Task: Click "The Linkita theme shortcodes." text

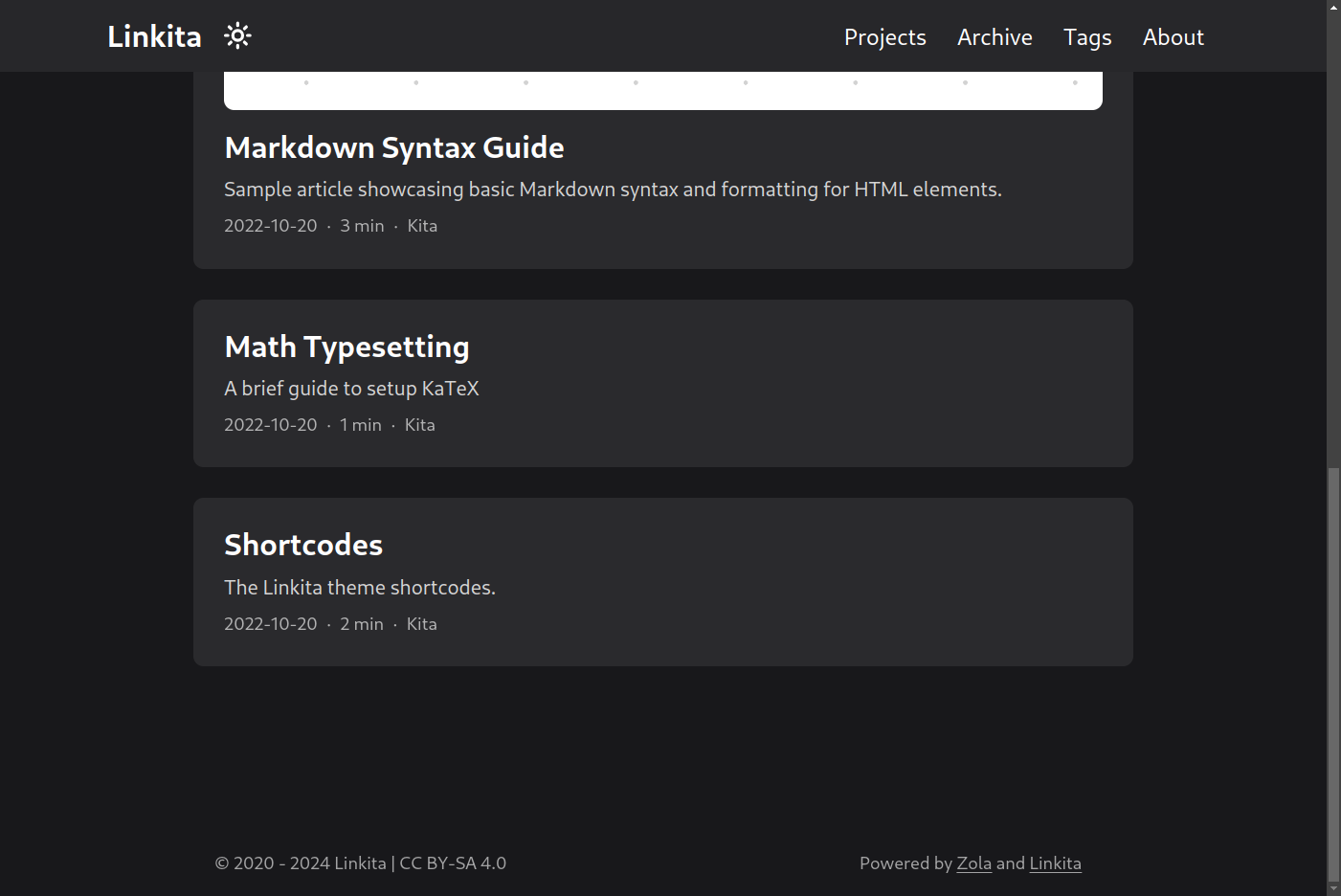Action: [x=360, y=588]
